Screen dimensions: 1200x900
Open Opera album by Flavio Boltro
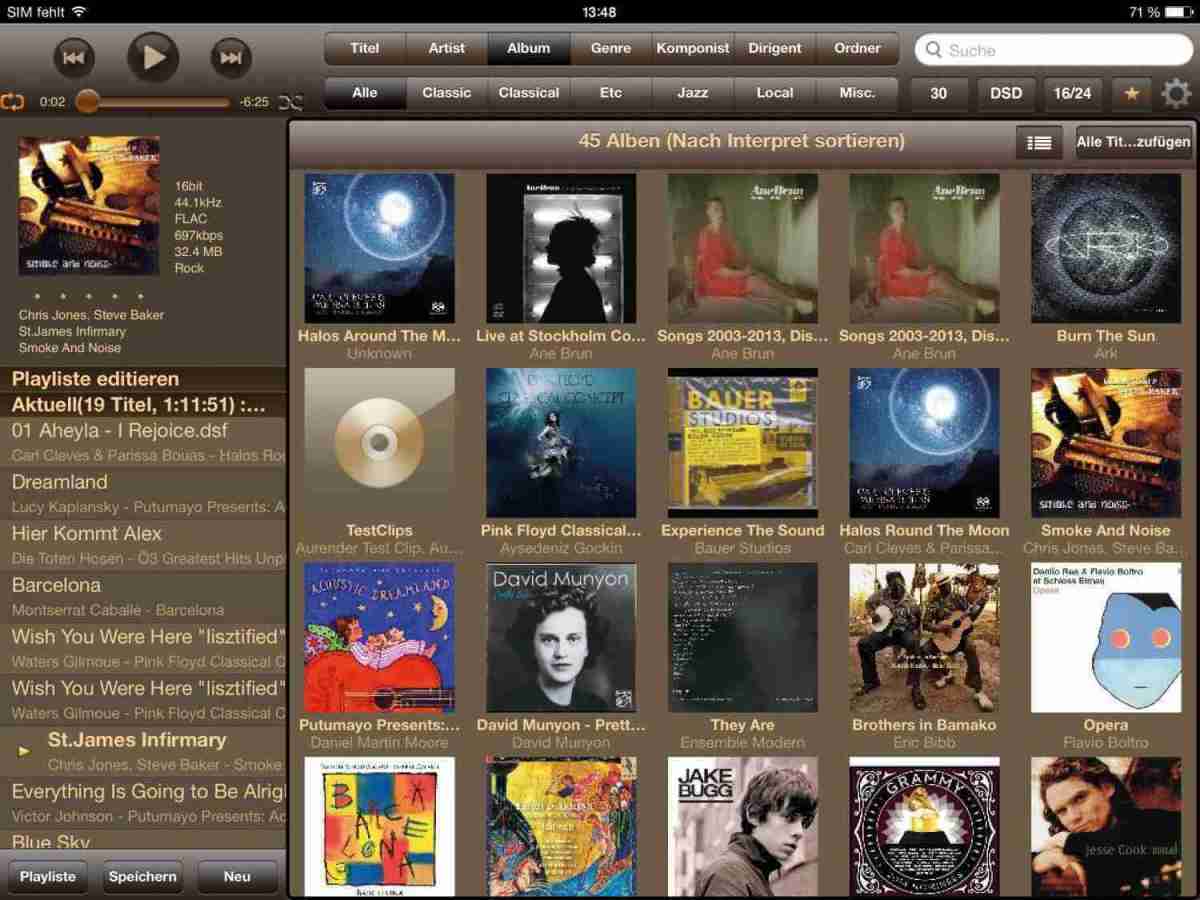[1106, 637]
